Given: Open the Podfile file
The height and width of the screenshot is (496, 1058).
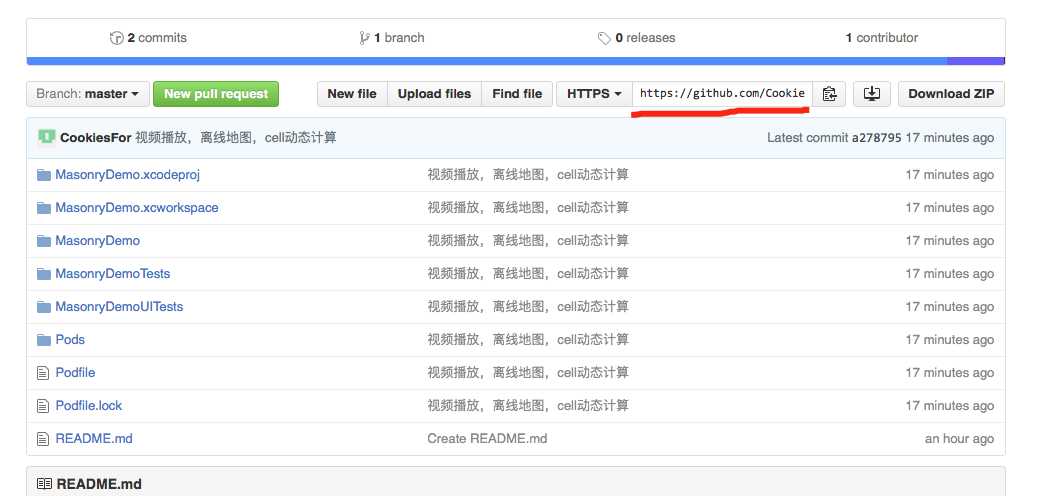Looking at the screenshot, I should pyautogui.click(x=76, y=373).
